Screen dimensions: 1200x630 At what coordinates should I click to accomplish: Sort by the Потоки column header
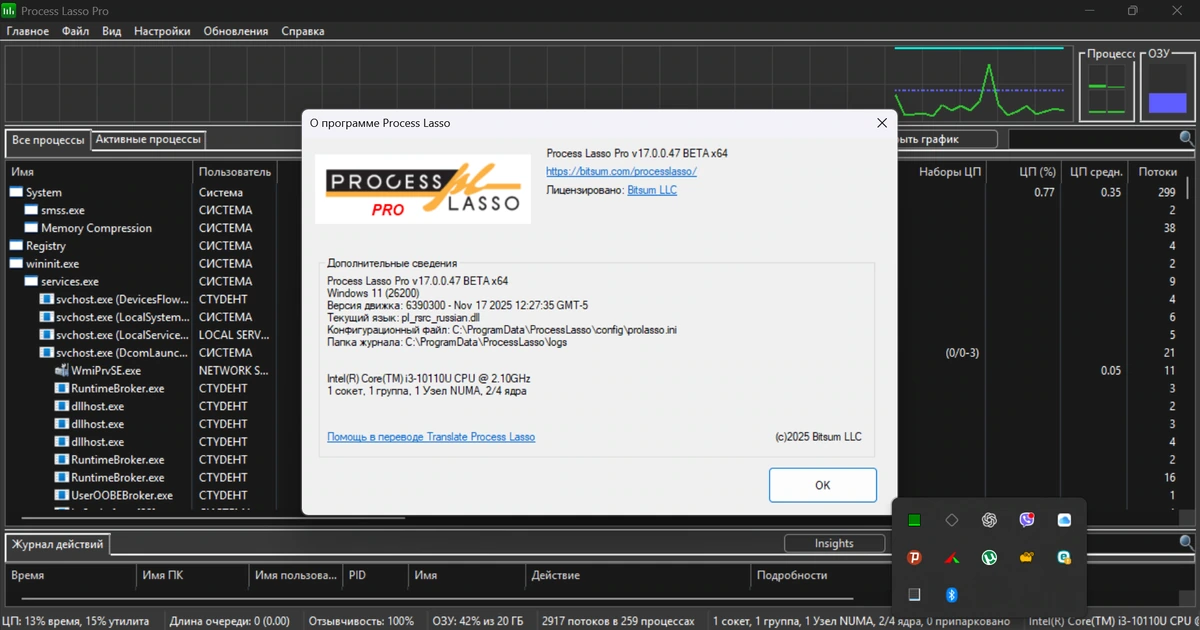pos(1158,172)
